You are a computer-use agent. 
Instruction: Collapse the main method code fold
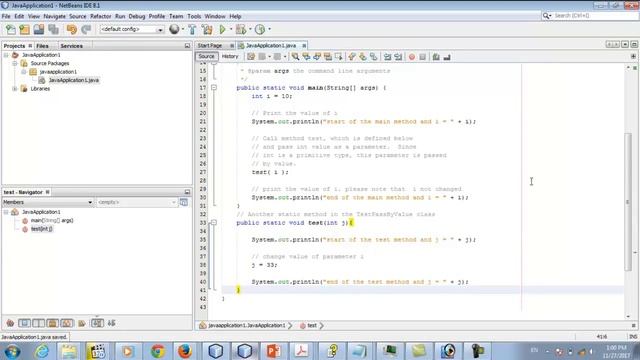coord(214,88)
